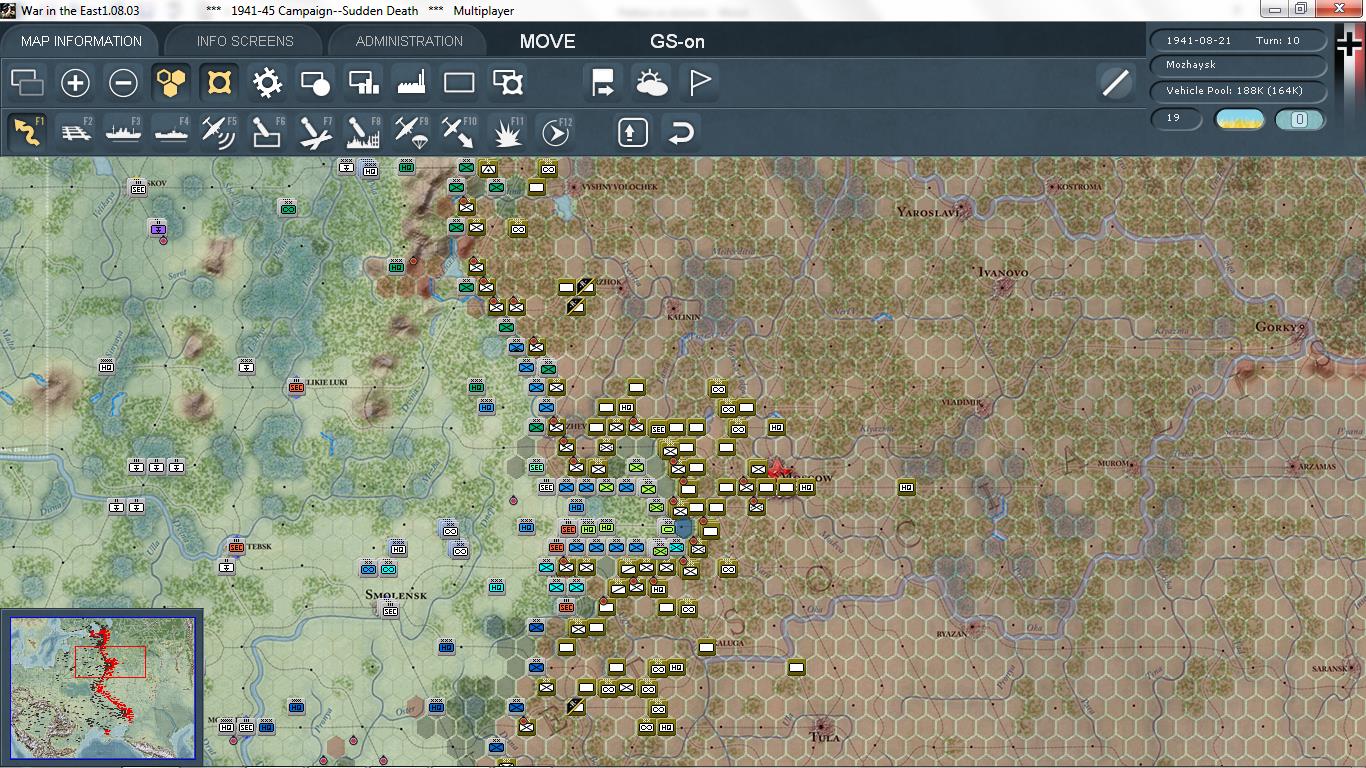Select F3 naval transport mode

[x=123, y=132]
